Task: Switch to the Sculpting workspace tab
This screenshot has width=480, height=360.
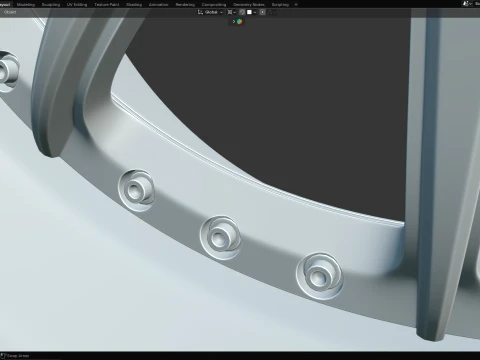Action: click(x=51, y=5)
